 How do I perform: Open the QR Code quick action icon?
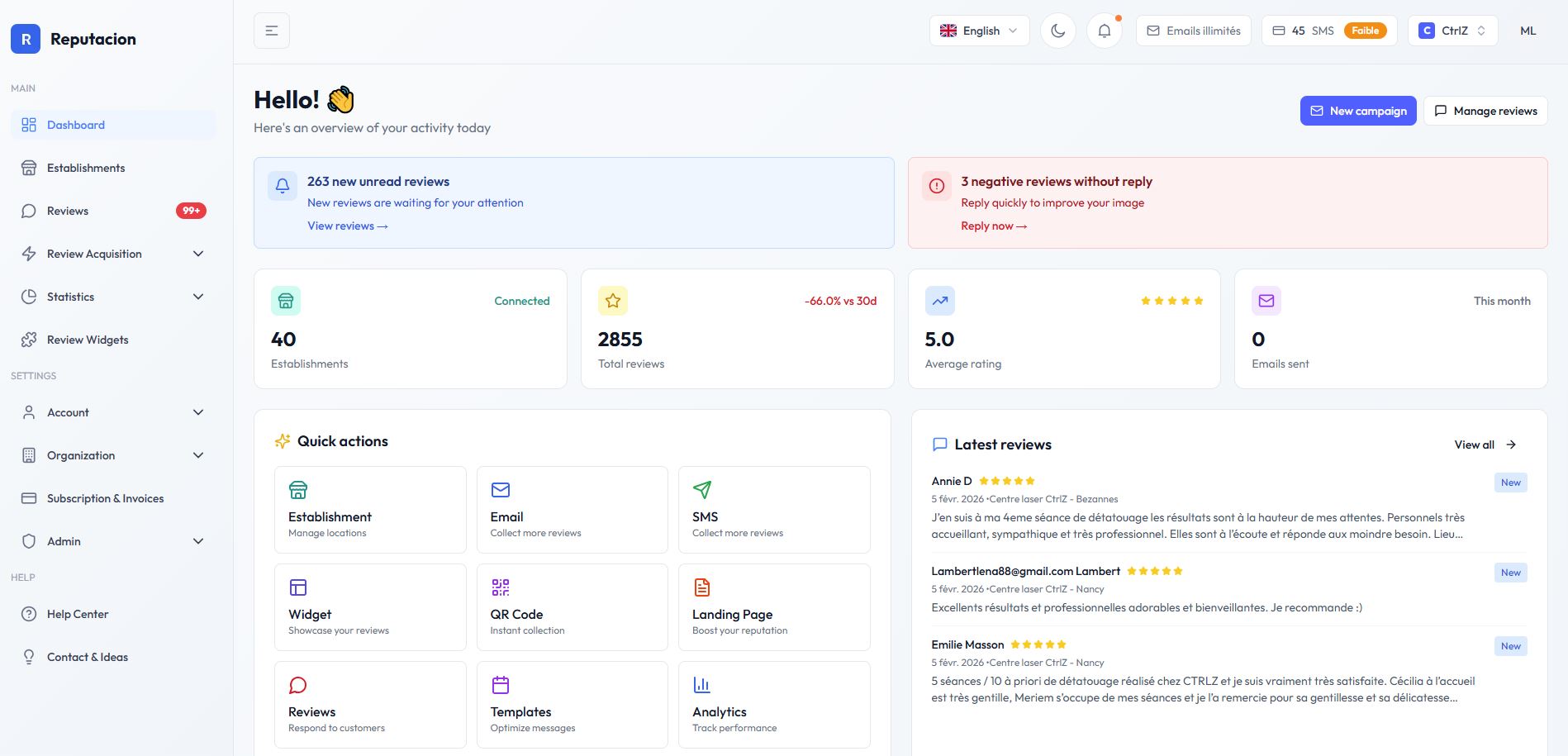pos(500,587)
